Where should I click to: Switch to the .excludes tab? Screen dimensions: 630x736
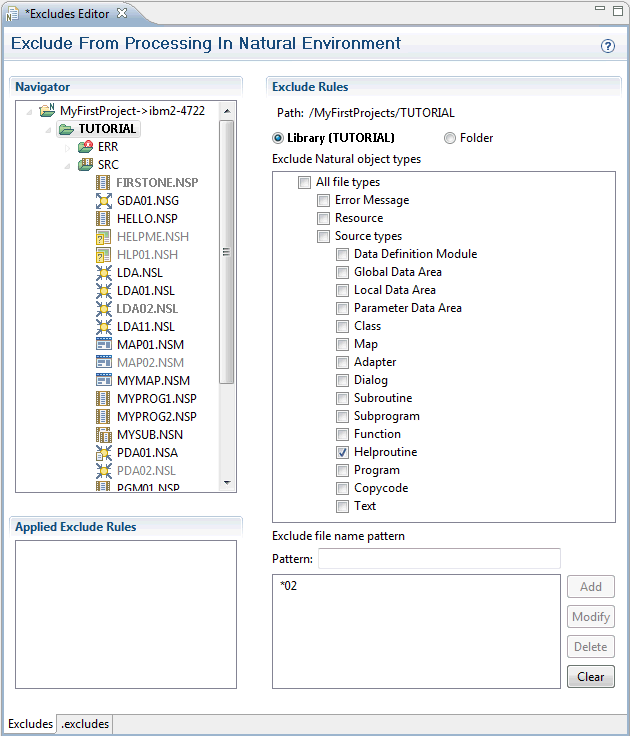[85, 724]
